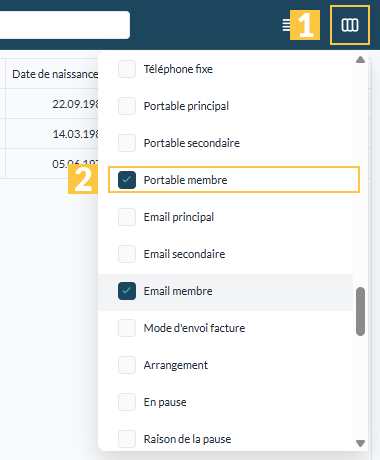The width and height of the screenshot is (380, 460).
Task: Toggle the Mode d'envoi facture checkbox
Action: click(x=127, y=328)
